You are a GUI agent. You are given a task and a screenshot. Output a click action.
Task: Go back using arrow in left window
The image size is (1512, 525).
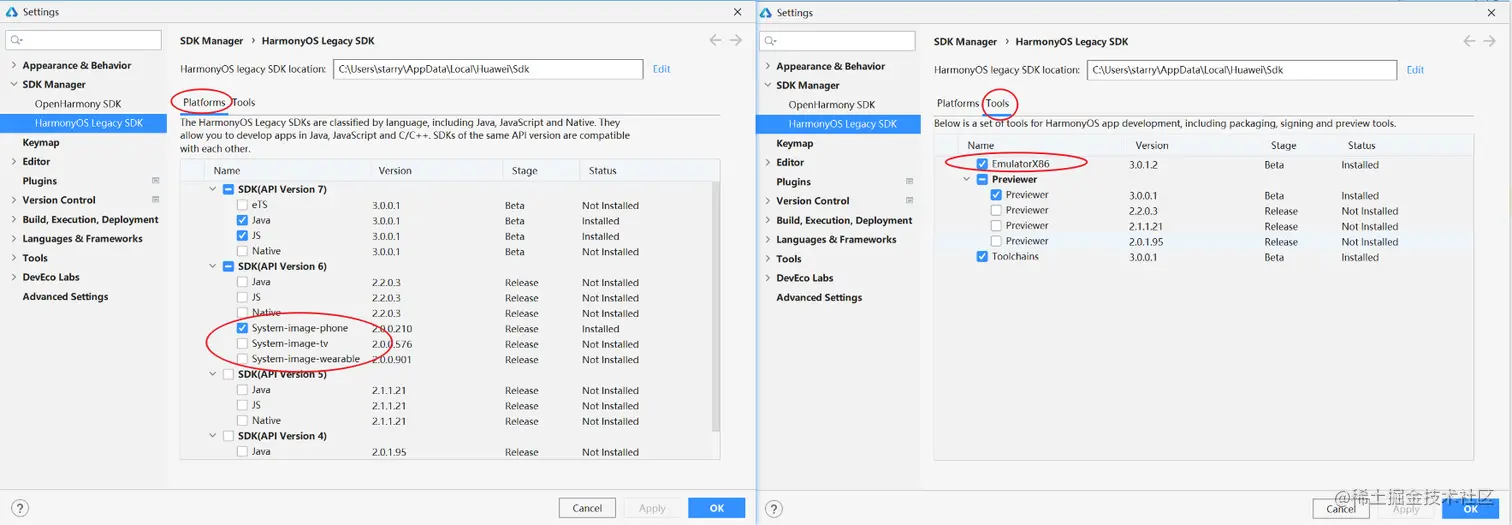click(x=715, y=40)
